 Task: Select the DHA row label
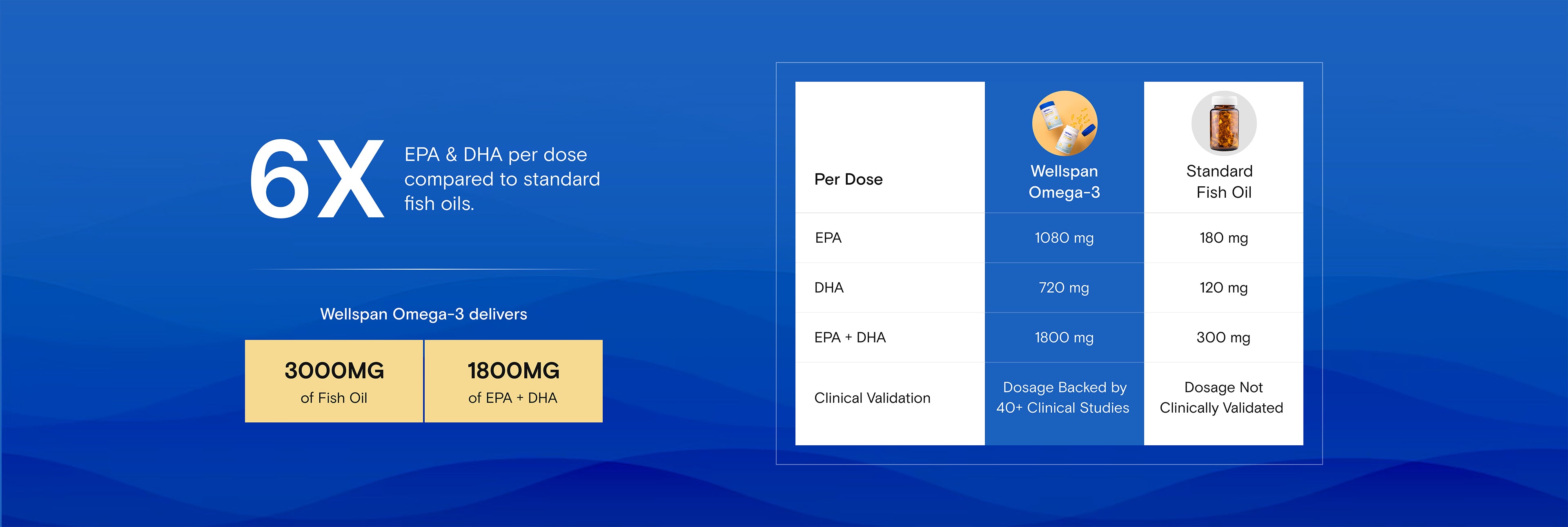coord(829,288)
